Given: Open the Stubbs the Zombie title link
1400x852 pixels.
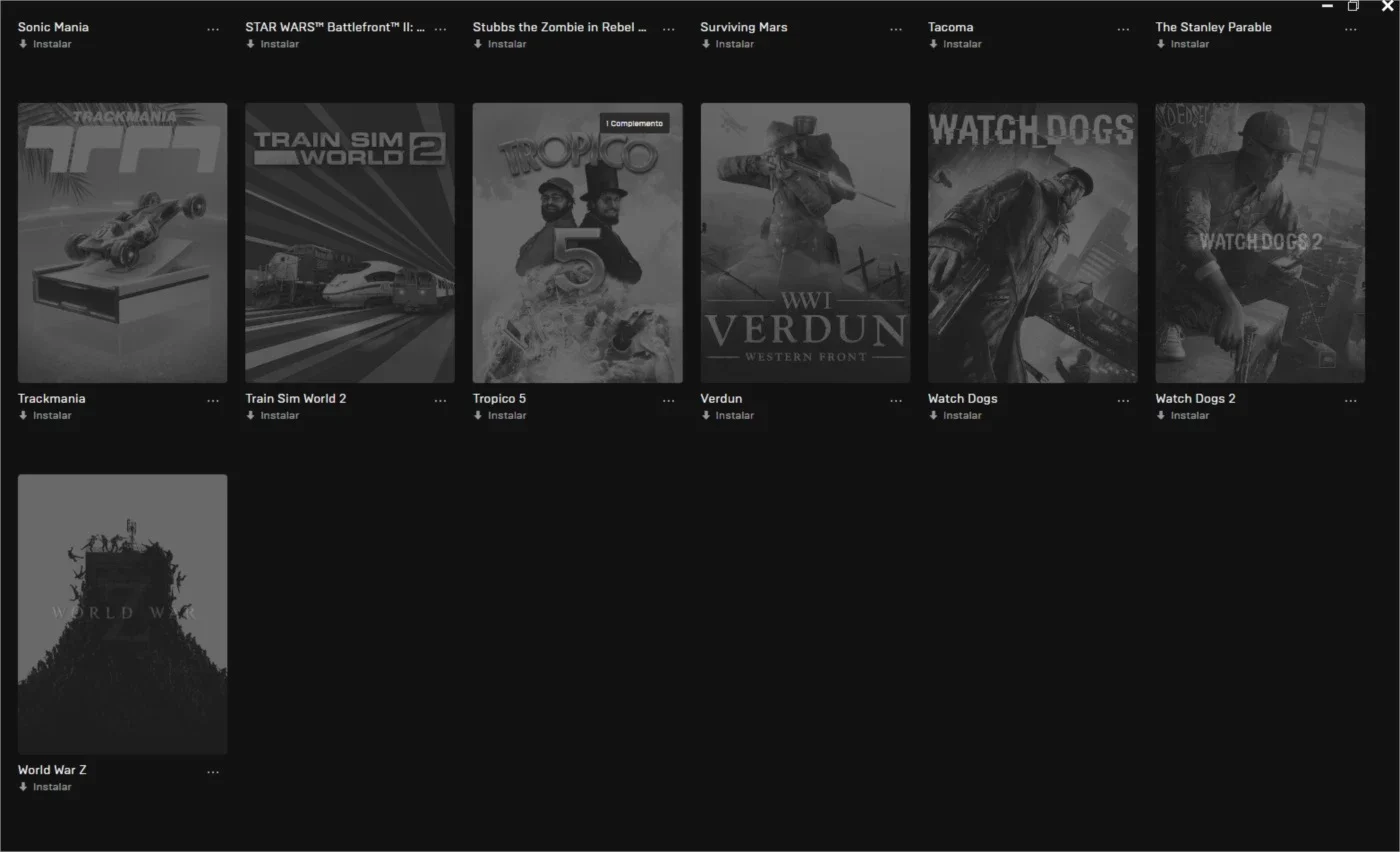Looking at the screenshot, I should 559,27.
